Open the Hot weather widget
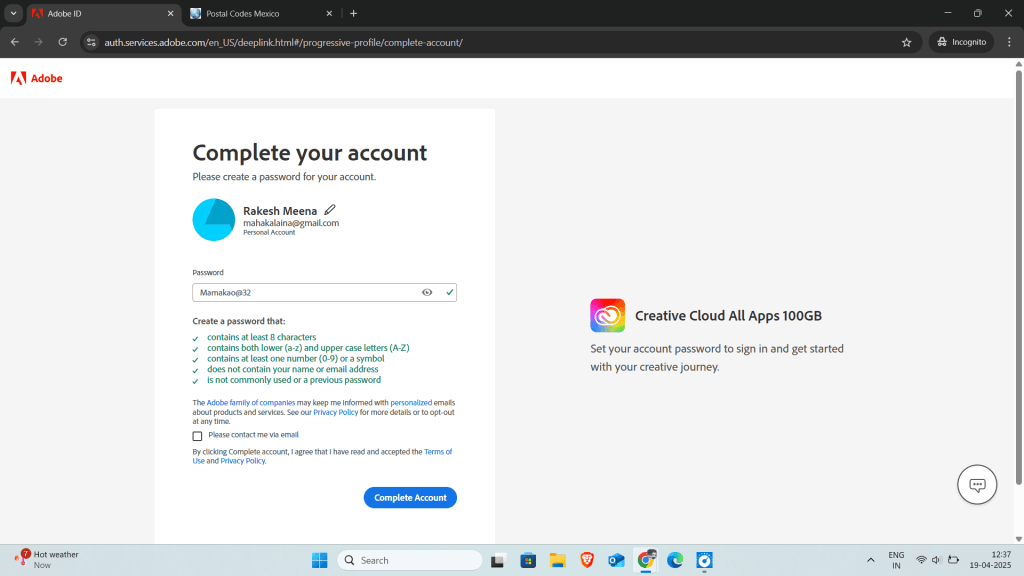The height and width of the screenshot is (576, 1024). [x=47, y=560]
